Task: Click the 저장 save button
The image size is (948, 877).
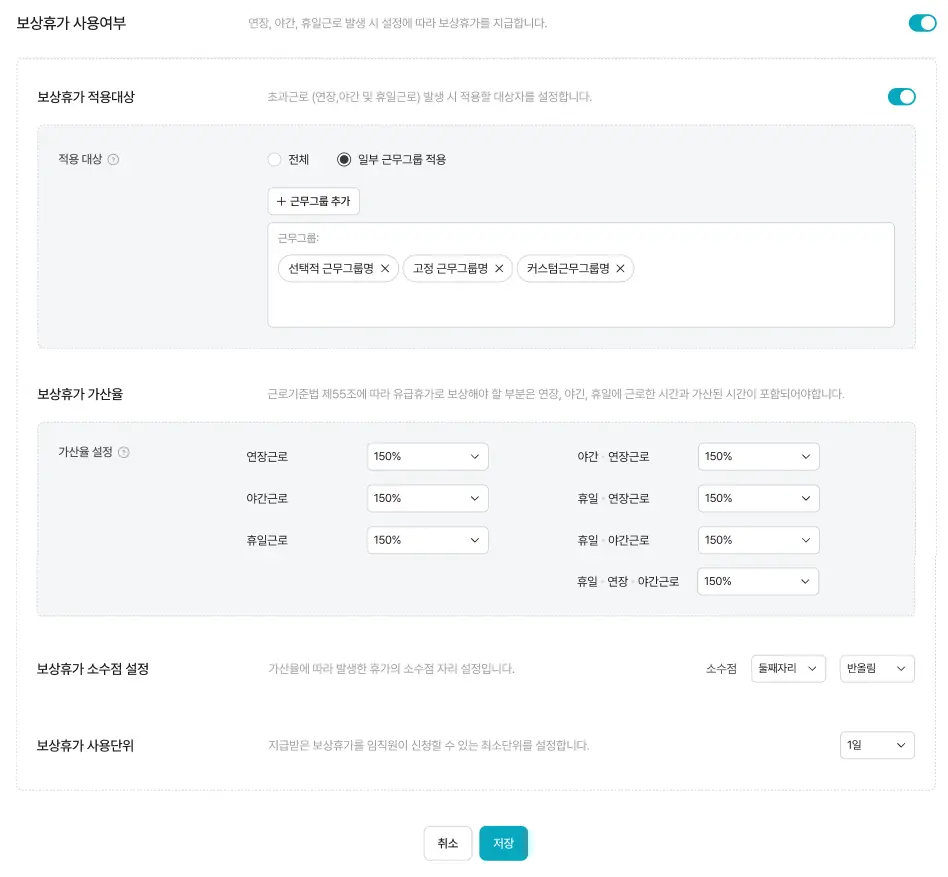Action: 503,843
